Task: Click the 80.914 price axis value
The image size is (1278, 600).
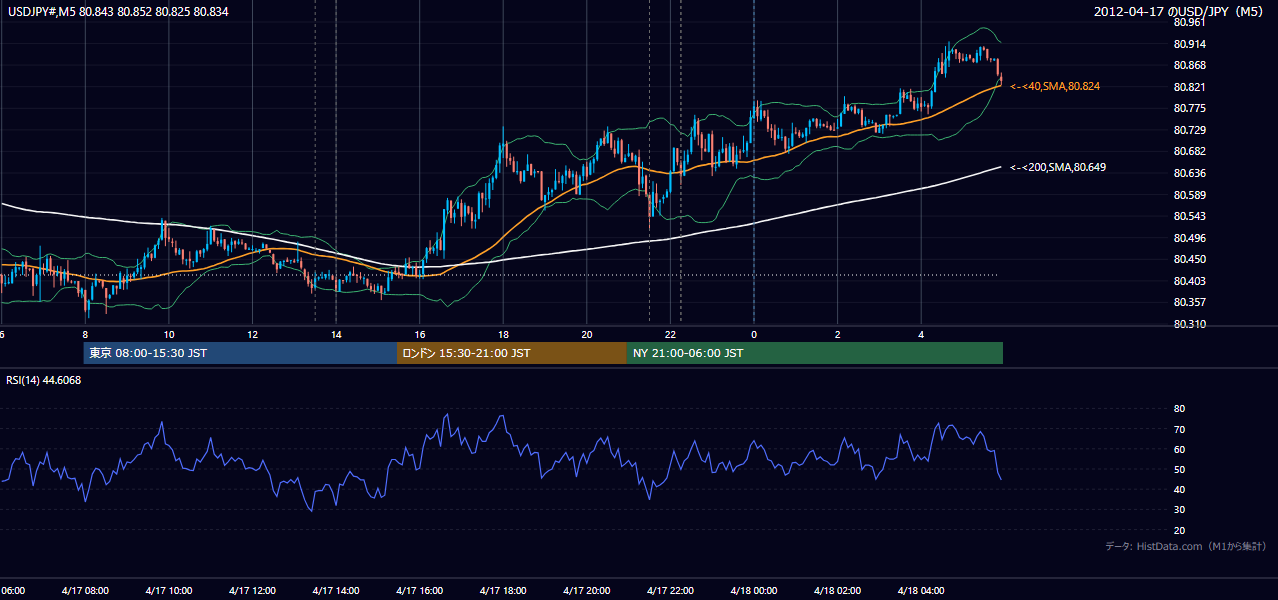Action: [x=1188, y=44]
